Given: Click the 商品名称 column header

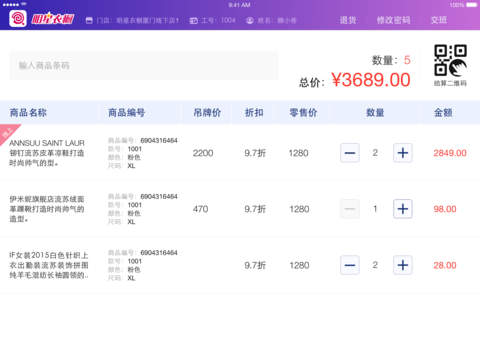Looking at the screenshot, I should [28, 113].
